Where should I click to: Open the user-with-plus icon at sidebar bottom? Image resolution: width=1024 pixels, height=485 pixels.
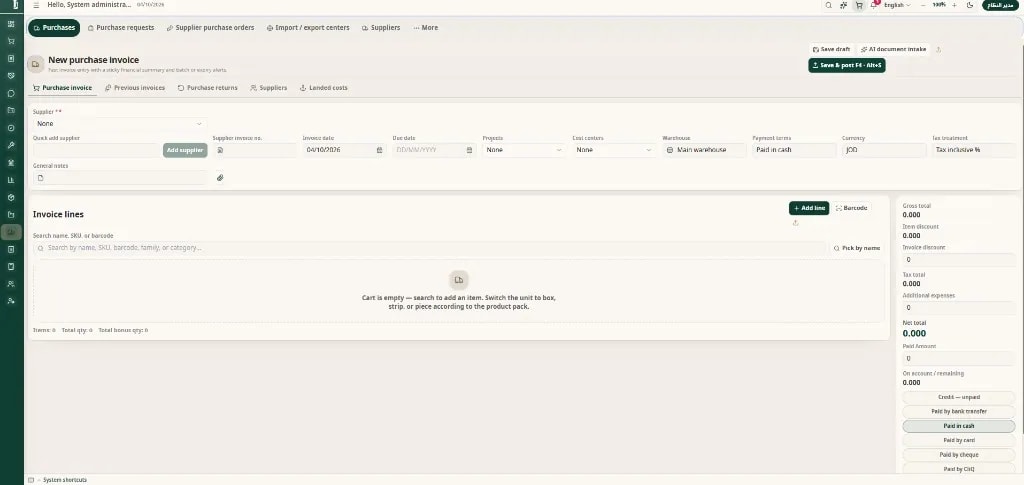[11, 301]
